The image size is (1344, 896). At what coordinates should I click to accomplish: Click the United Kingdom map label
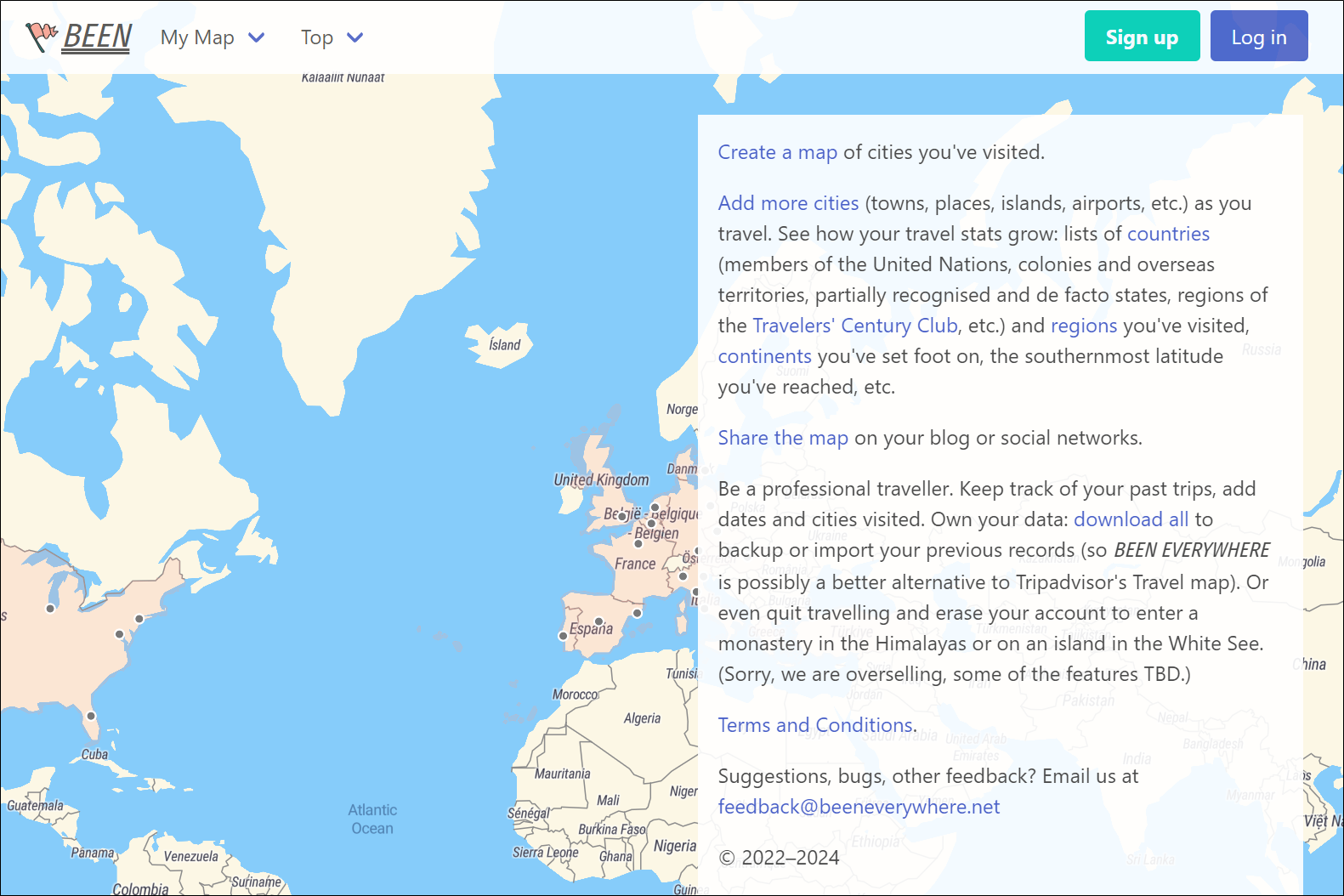click(601, 479)
